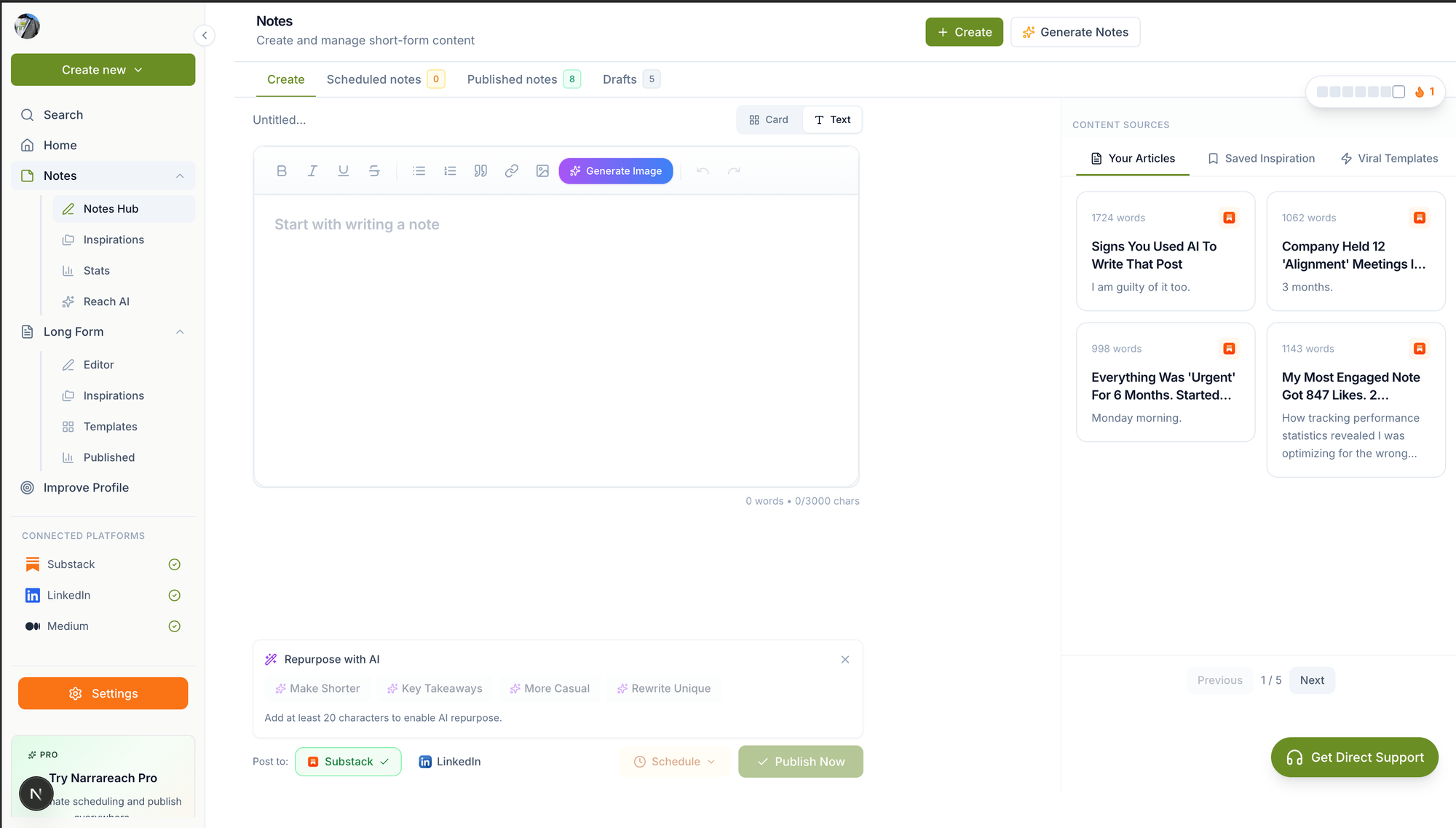The image size is (1456, 828).
Task: Toggle LinkedIn as a posting target
Action: (450, 761)
